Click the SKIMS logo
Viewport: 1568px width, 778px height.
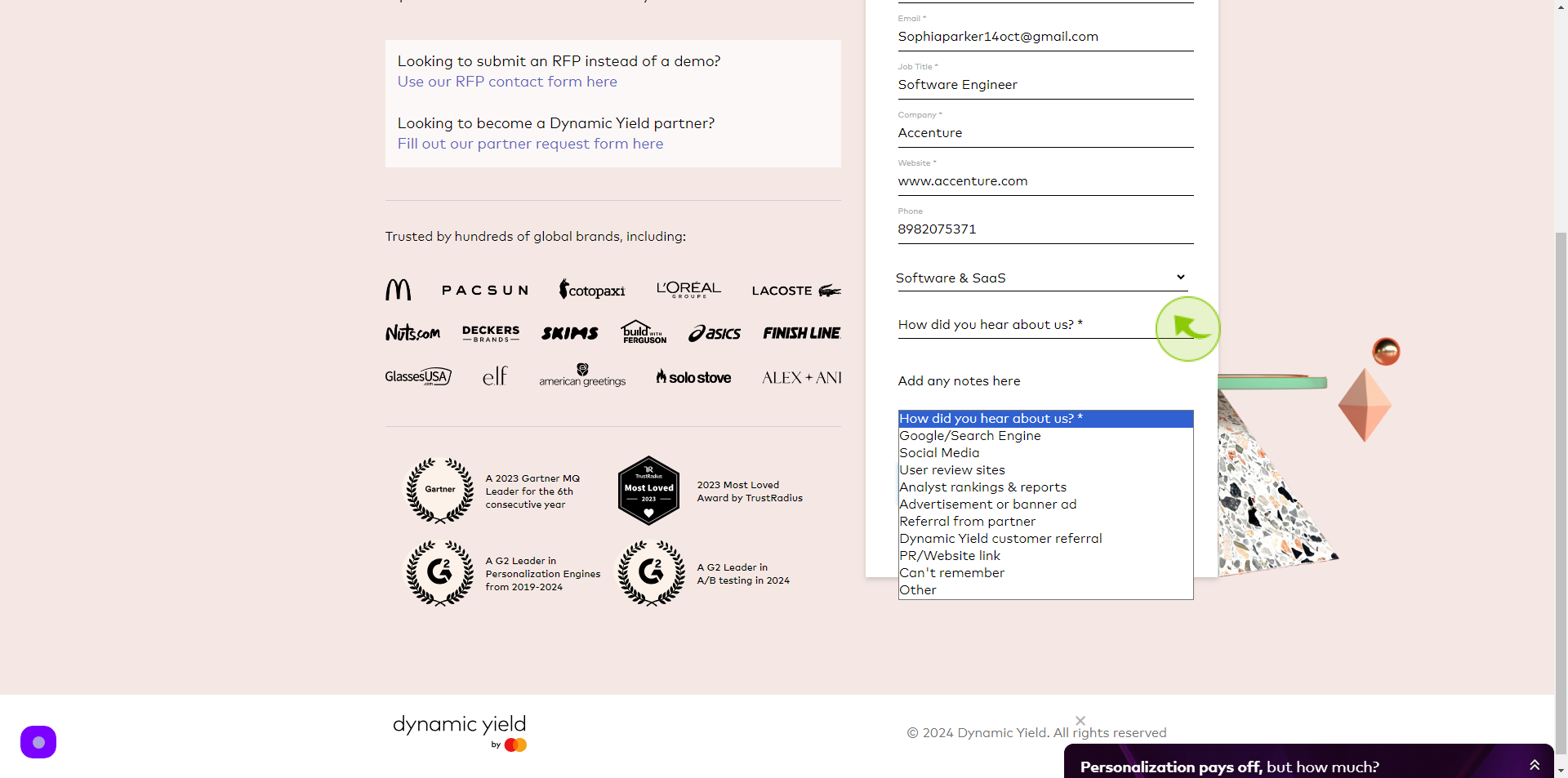(570, 333)
